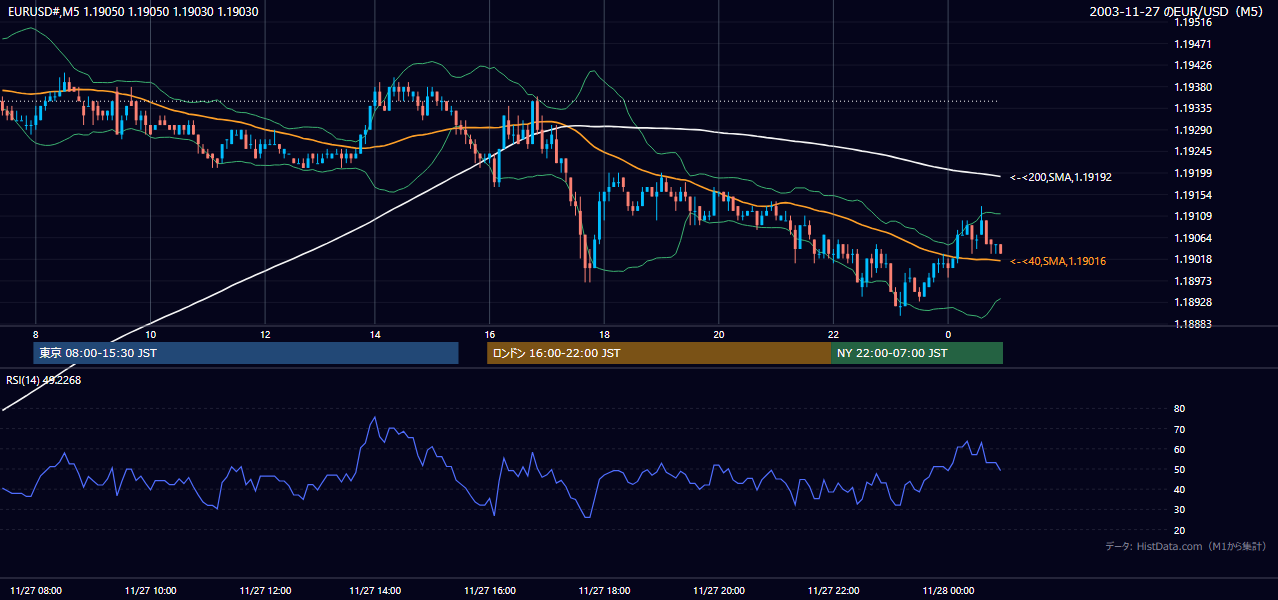Click the NY 22:00-07:00 JST session bar
The height and width of the screenshot is (600, 1278).
point(917,353)
